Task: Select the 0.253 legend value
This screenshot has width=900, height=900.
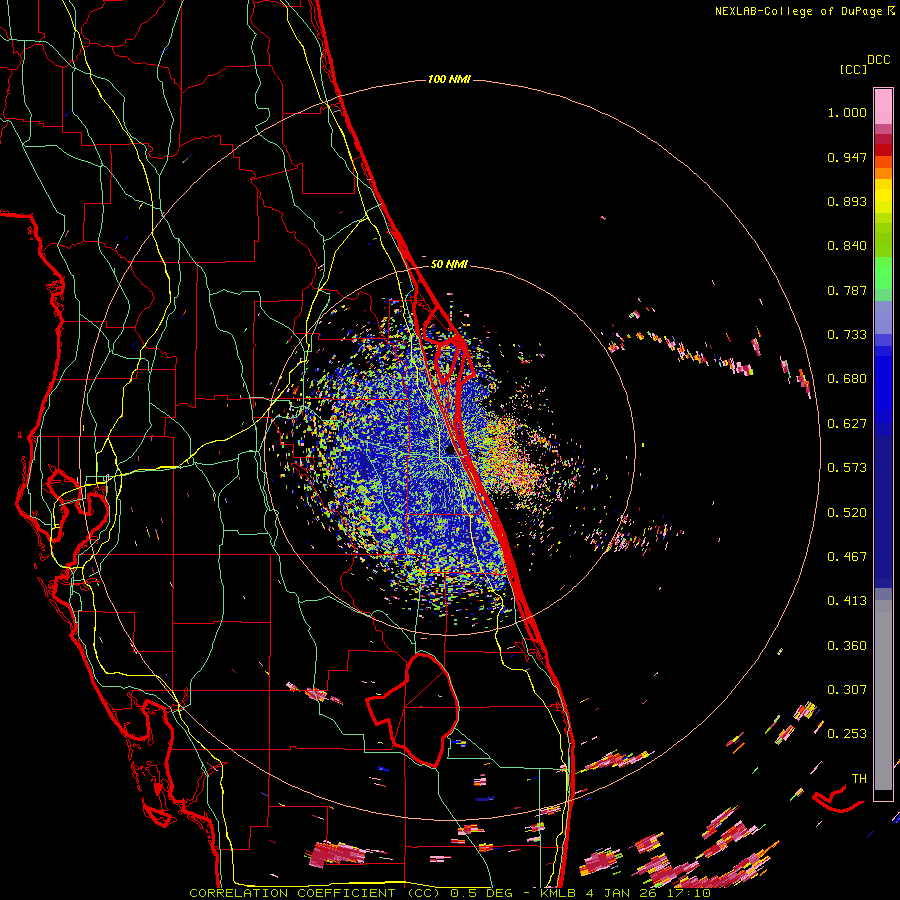Action: point(847,734)
